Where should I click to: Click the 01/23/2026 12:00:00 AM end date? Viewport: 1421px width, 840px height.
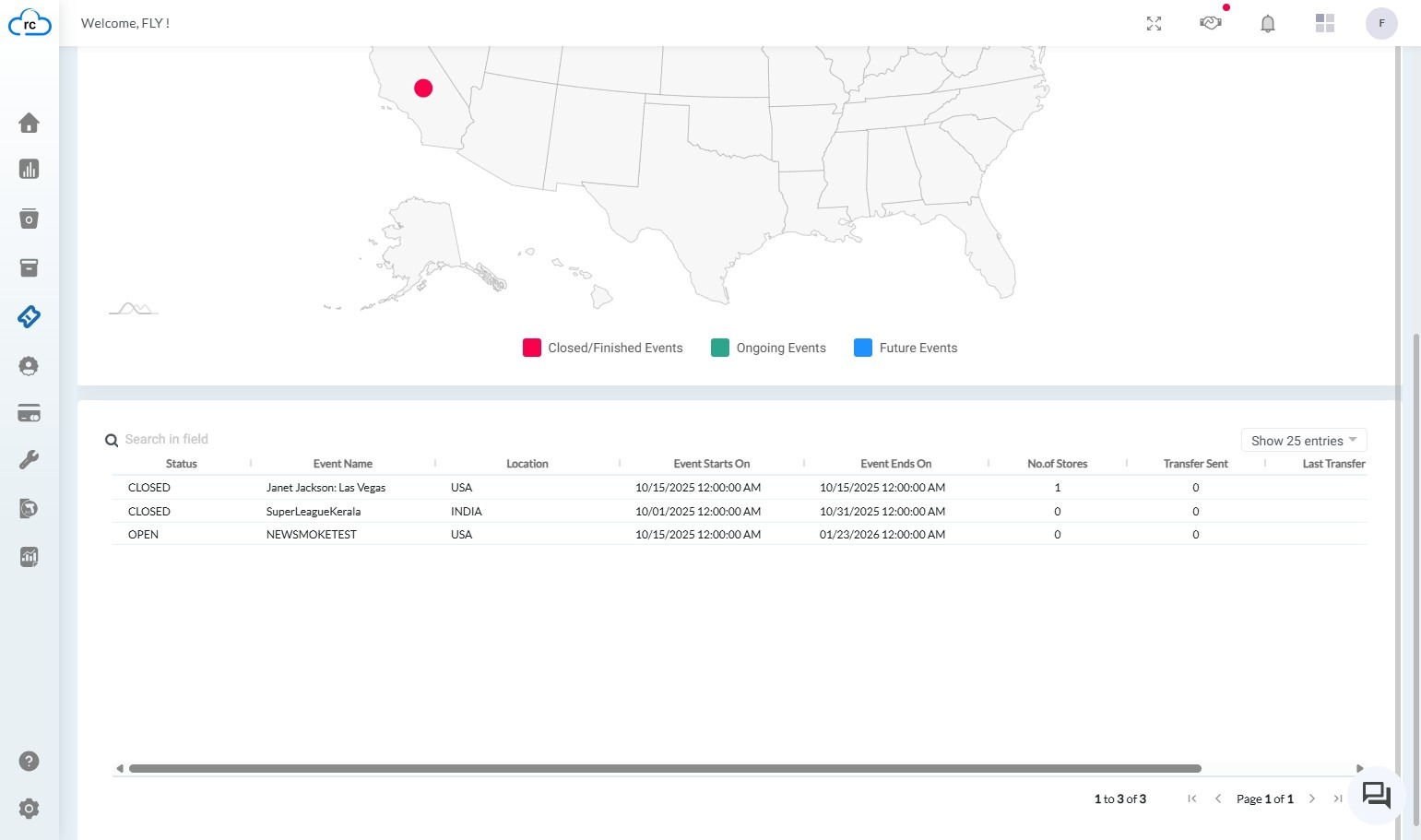point(882,535)
